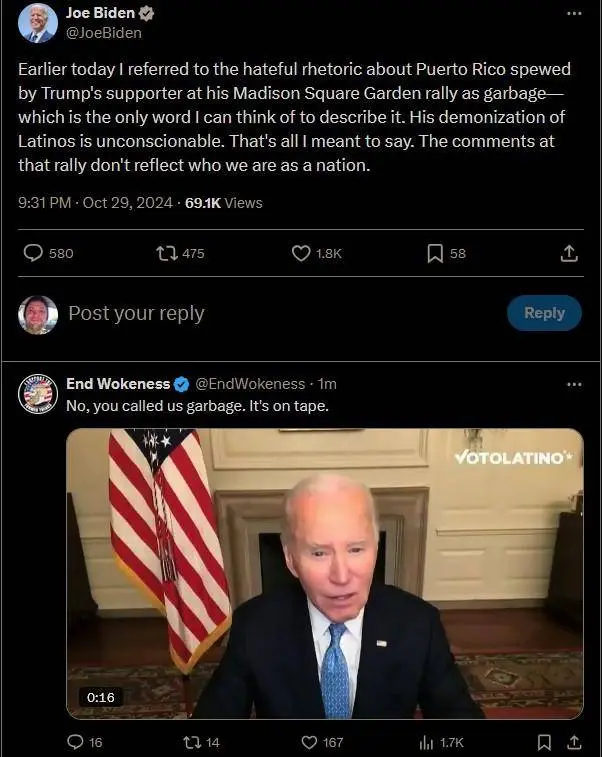Image resolution: width=602 pixels, height=757 pixels.
Task: View analytics for End Wokeness reply
Action: pyautogui.click(x=426, y=742)
